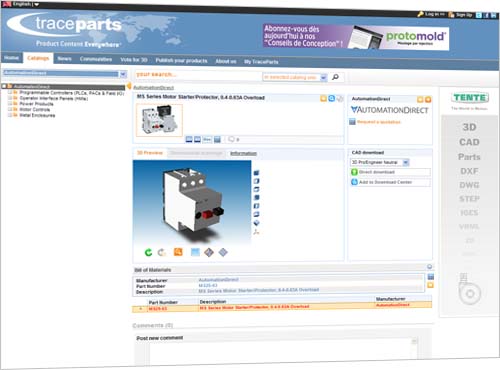Image resolution: width=500 pixels, height=370 pixels.
Task: Click the sixth view-cube icon beside 3D preview
Action: (256, 214)
